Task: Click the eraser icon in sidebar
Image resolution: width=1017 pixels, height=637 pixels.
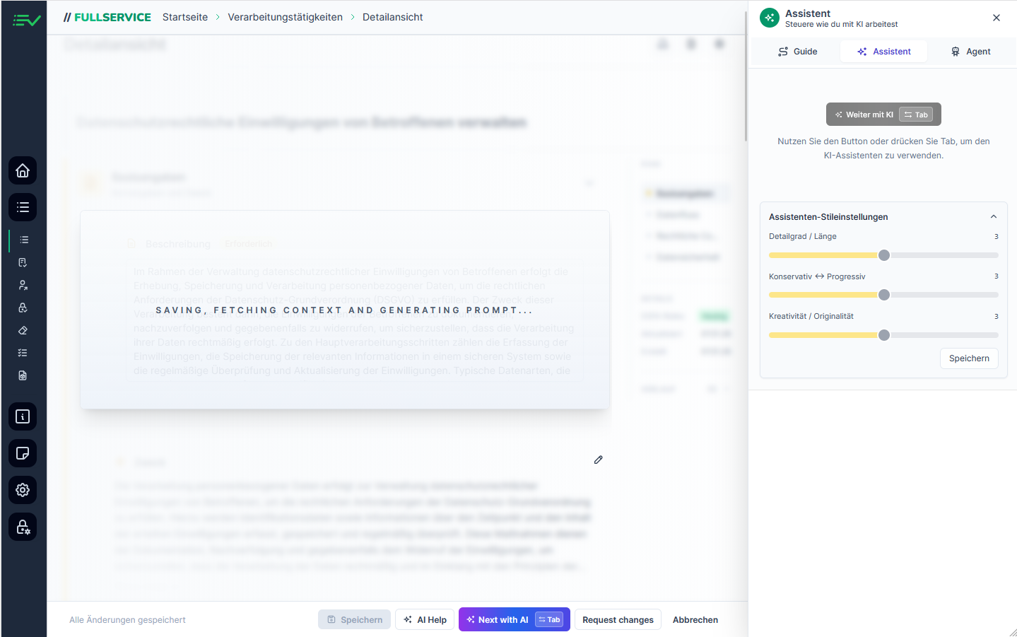Action: click(23, 330)
